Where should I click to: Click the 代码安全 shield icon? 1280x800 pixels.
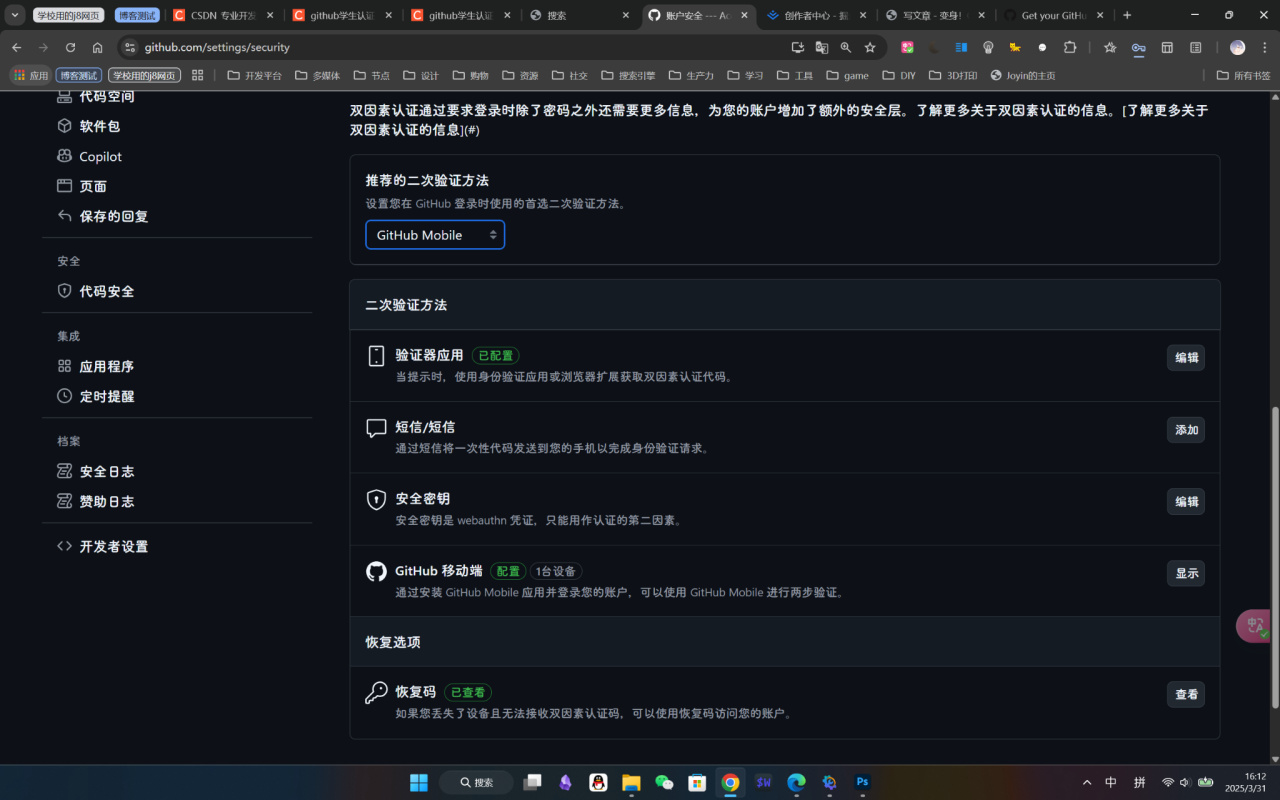tap(64, 291)
